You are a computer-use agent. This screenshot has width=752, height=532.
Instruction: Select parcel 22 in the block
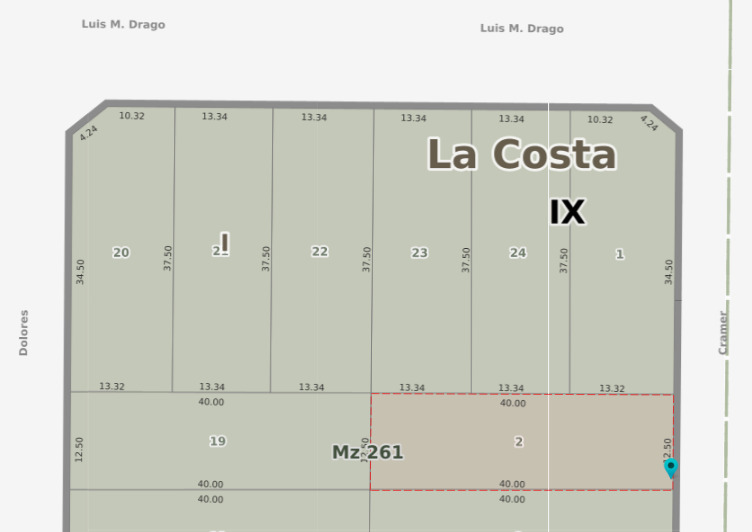click(x=319, y=252)
